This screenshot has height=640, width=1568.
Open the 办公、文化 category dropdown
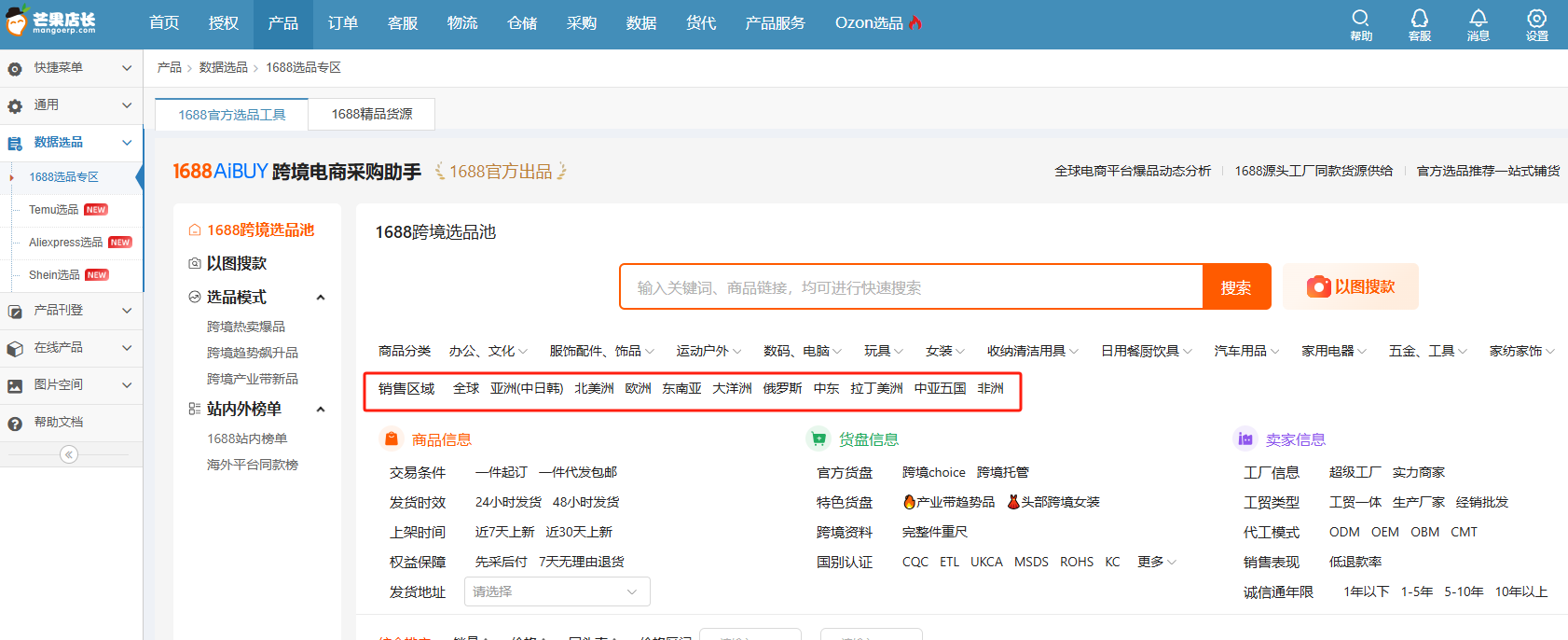click(x=488, y=351)
